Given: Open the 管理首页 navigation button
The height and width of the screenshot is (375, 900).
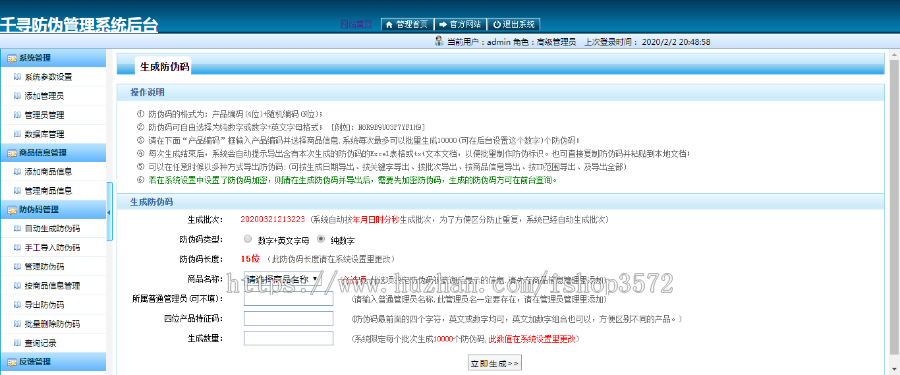Looking at the screenshot, I should (x=407, y=24).
